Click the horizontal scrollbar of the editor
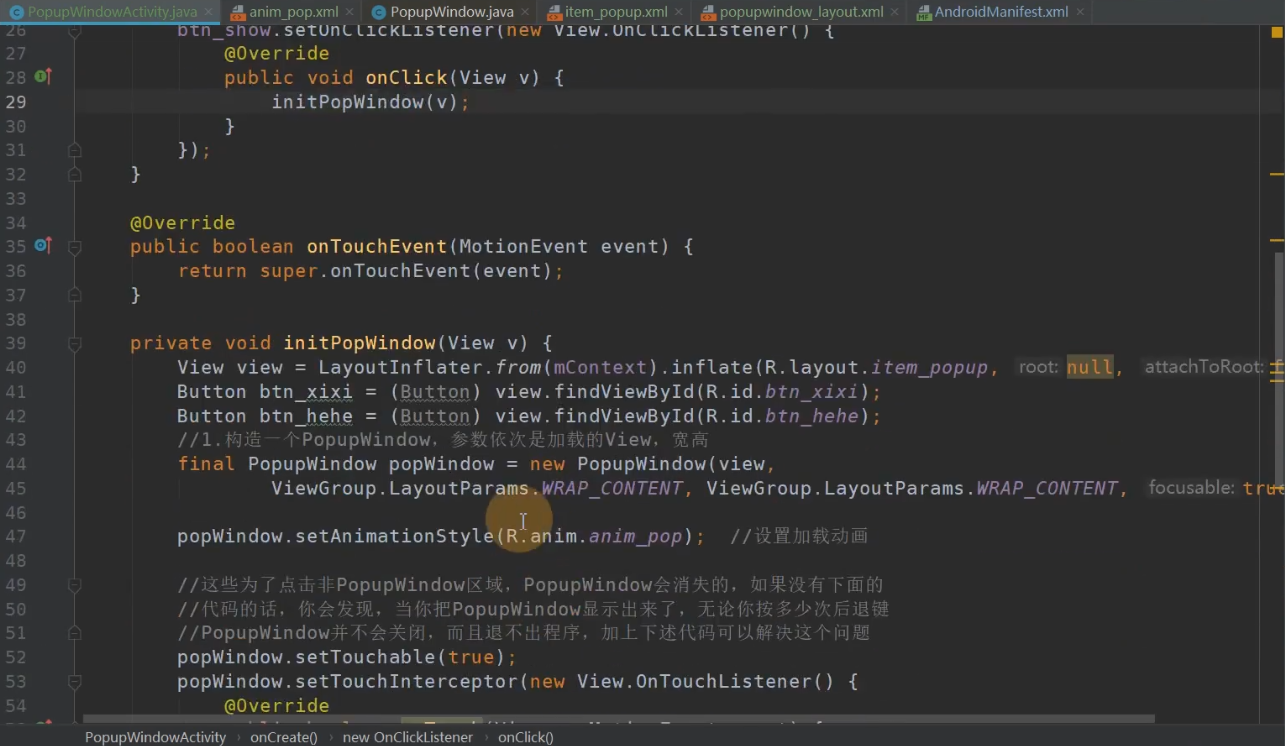This screenshot has width=1285, height=746. [618, 719]
